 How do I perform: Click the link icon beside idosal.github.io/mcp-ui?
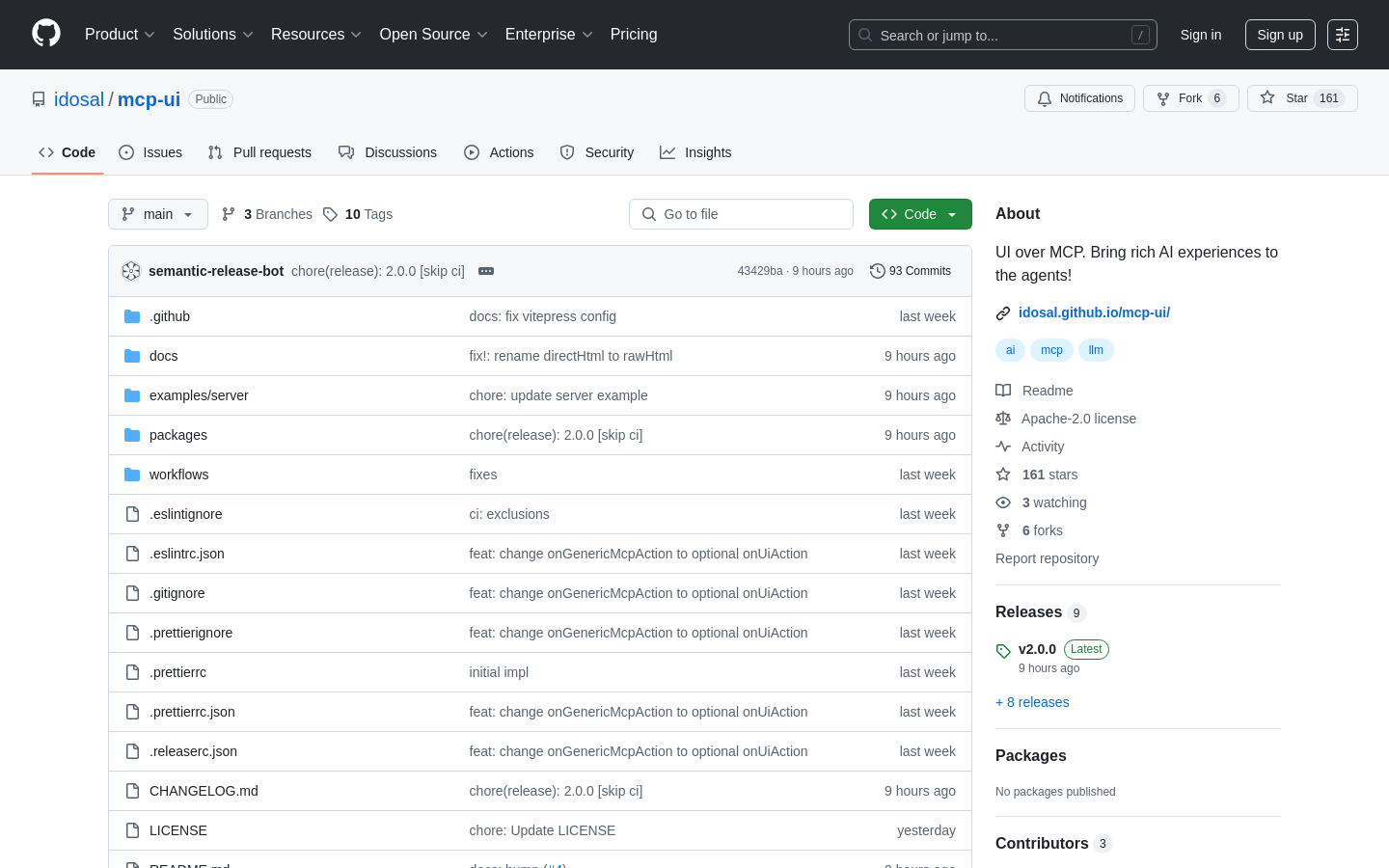pos(1003,312)
